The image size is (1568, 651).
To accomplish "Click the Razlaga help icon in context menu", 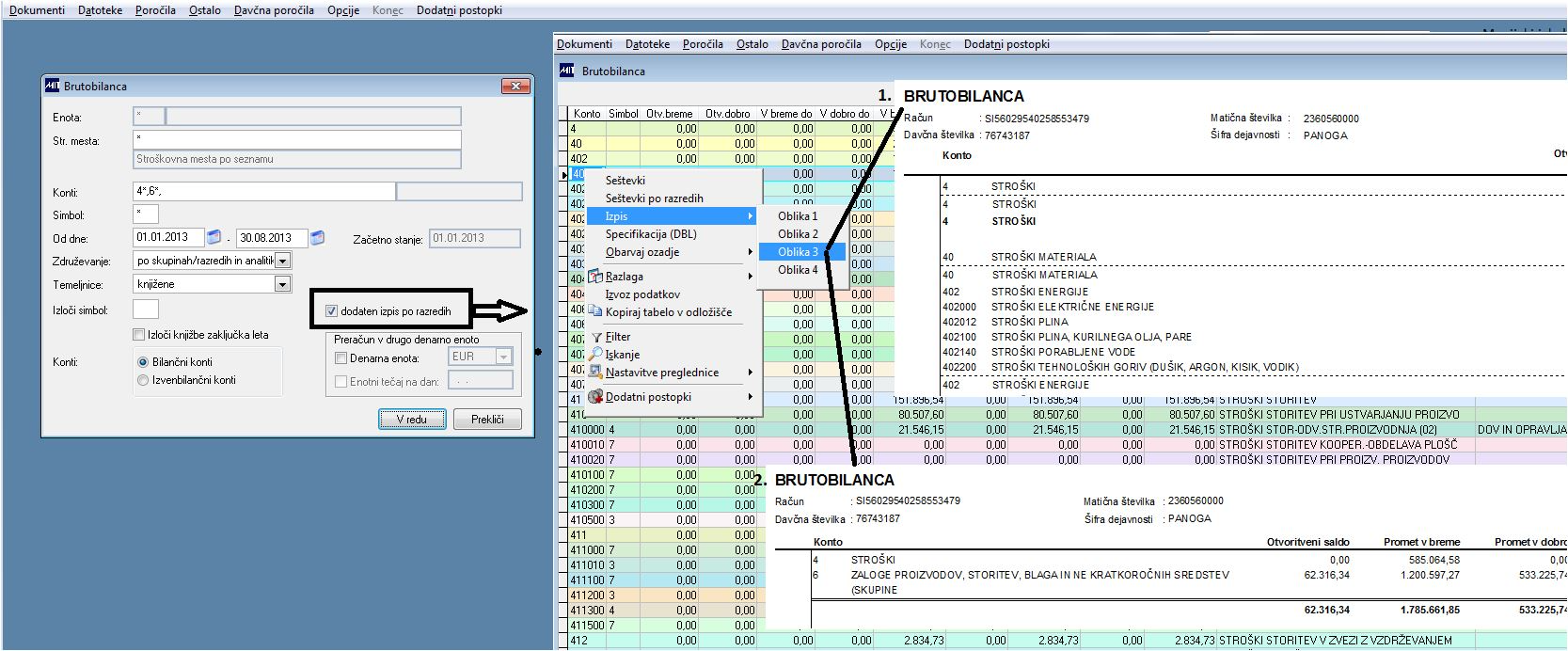I will tap(595, 277).
